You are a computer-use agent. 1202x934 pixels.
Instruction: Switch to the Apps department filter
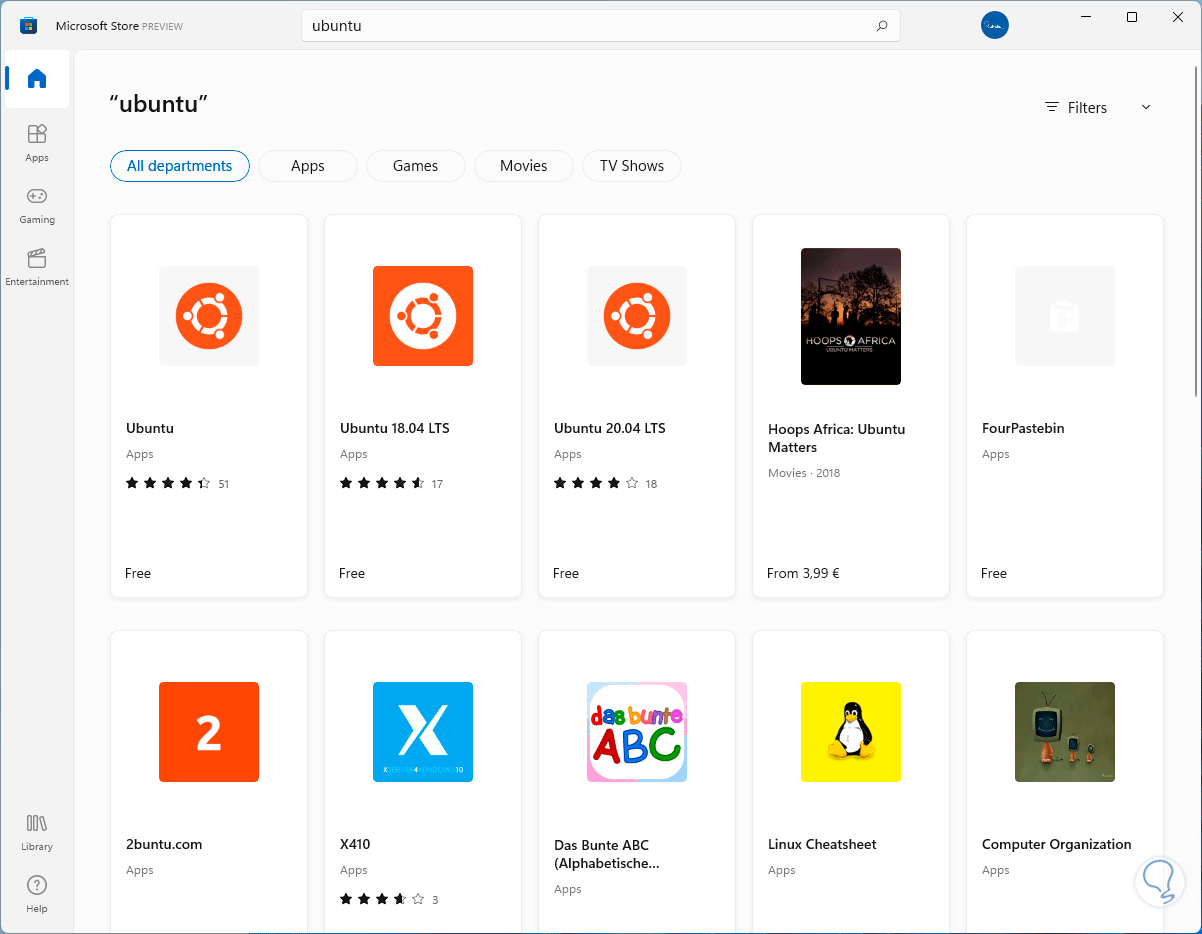point(307,166)
